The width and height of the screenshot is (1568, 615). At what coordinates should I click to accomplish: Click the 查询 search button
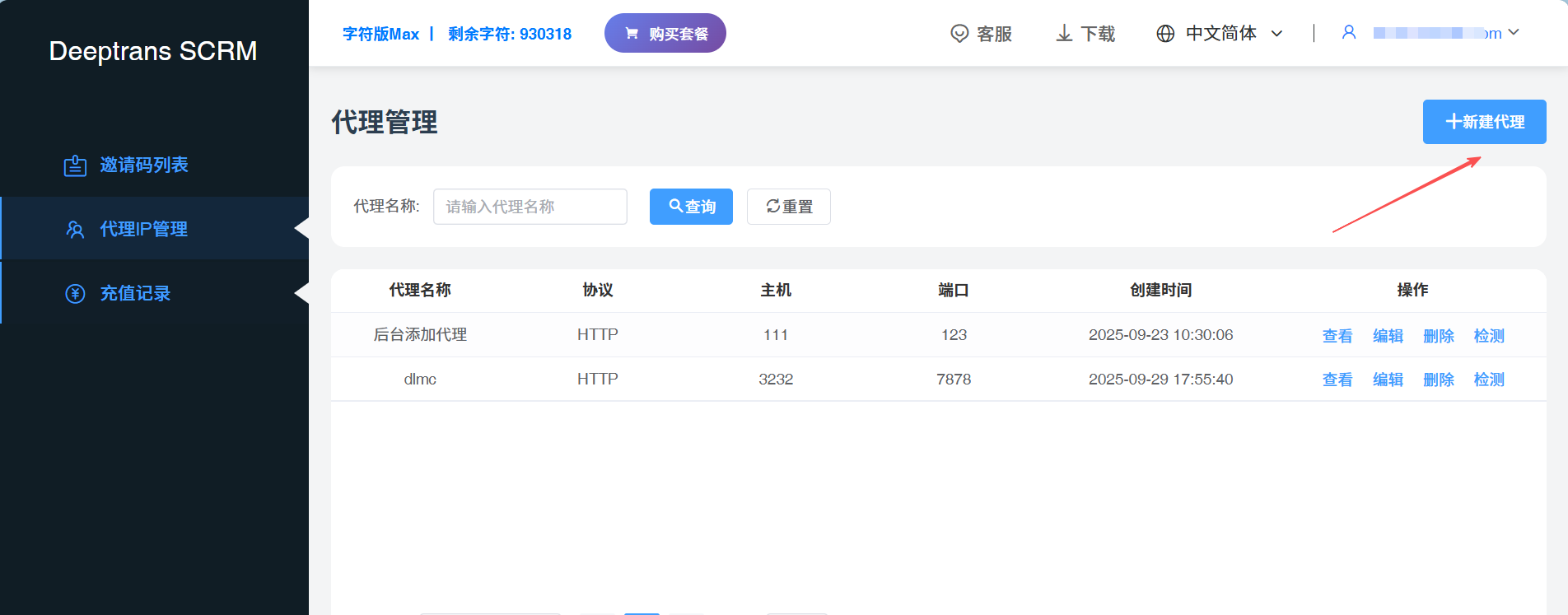point(691,207)
